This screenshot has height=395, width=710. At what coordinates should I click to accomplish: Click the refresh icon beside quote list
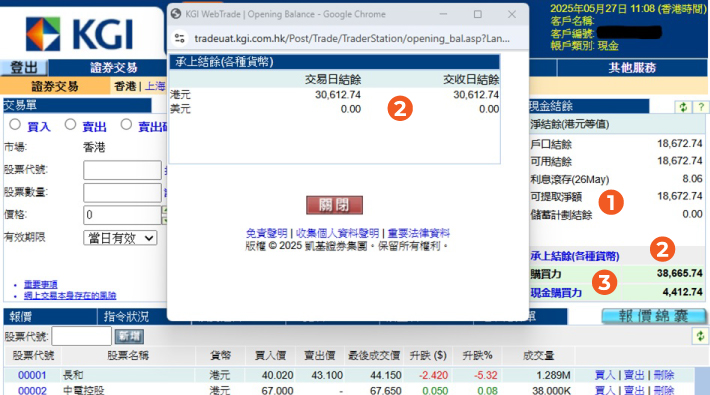(700, 336)
